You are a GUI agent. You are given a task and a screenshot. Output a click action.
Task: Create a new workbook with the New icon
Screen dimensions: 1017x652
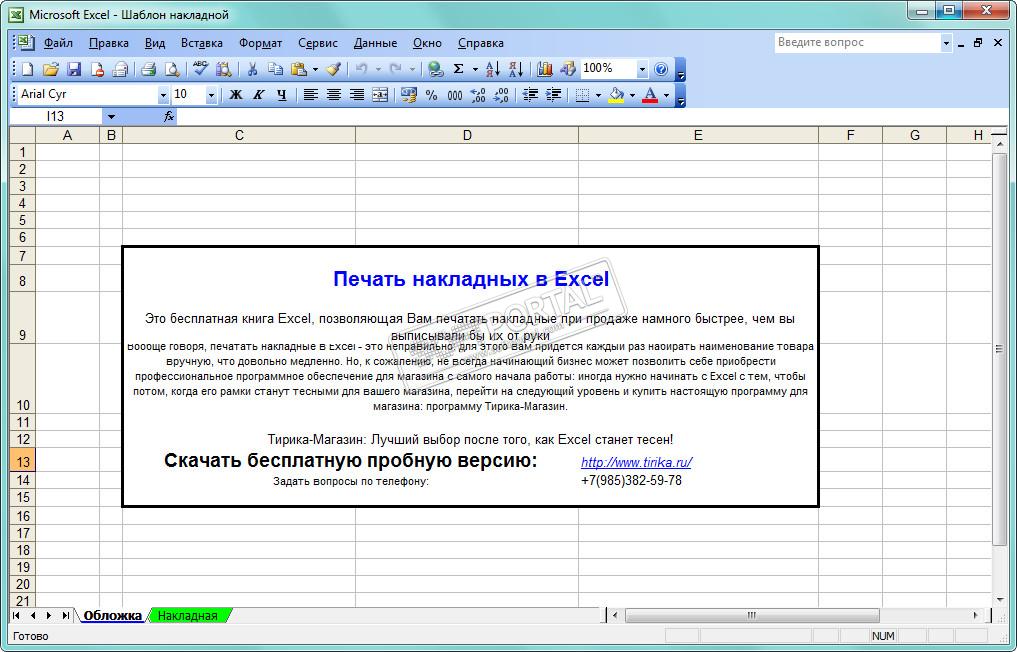(x=27, y=69)
